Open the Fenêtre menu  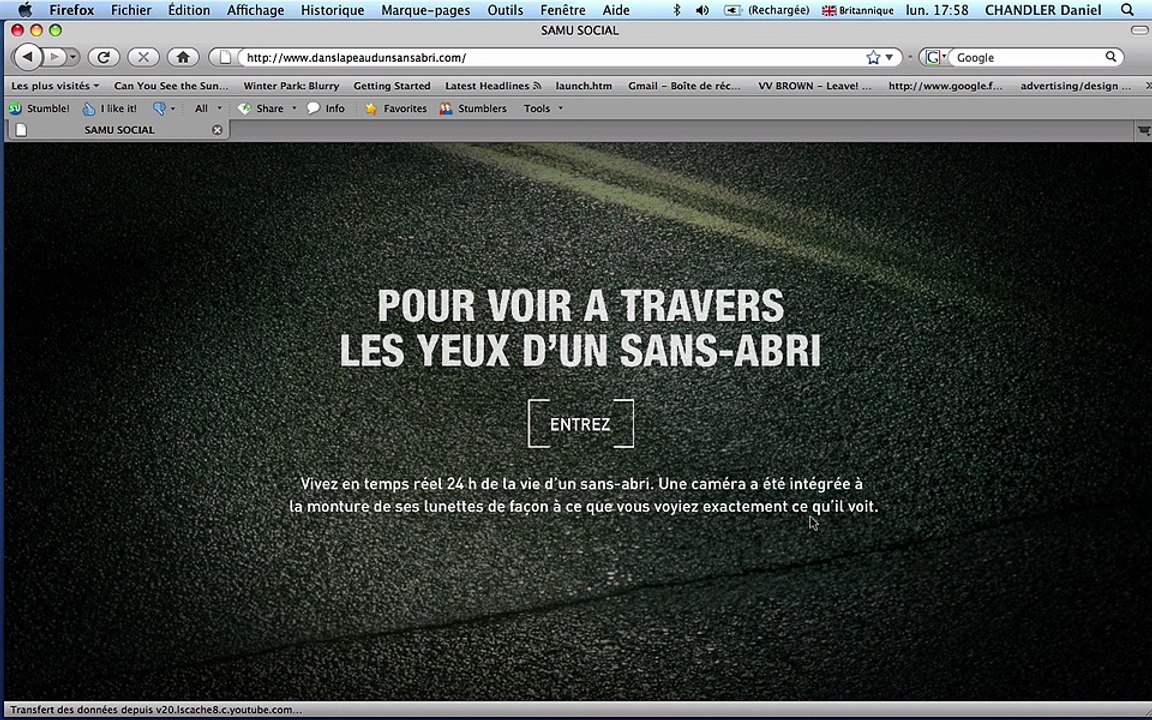pos(563,10)
